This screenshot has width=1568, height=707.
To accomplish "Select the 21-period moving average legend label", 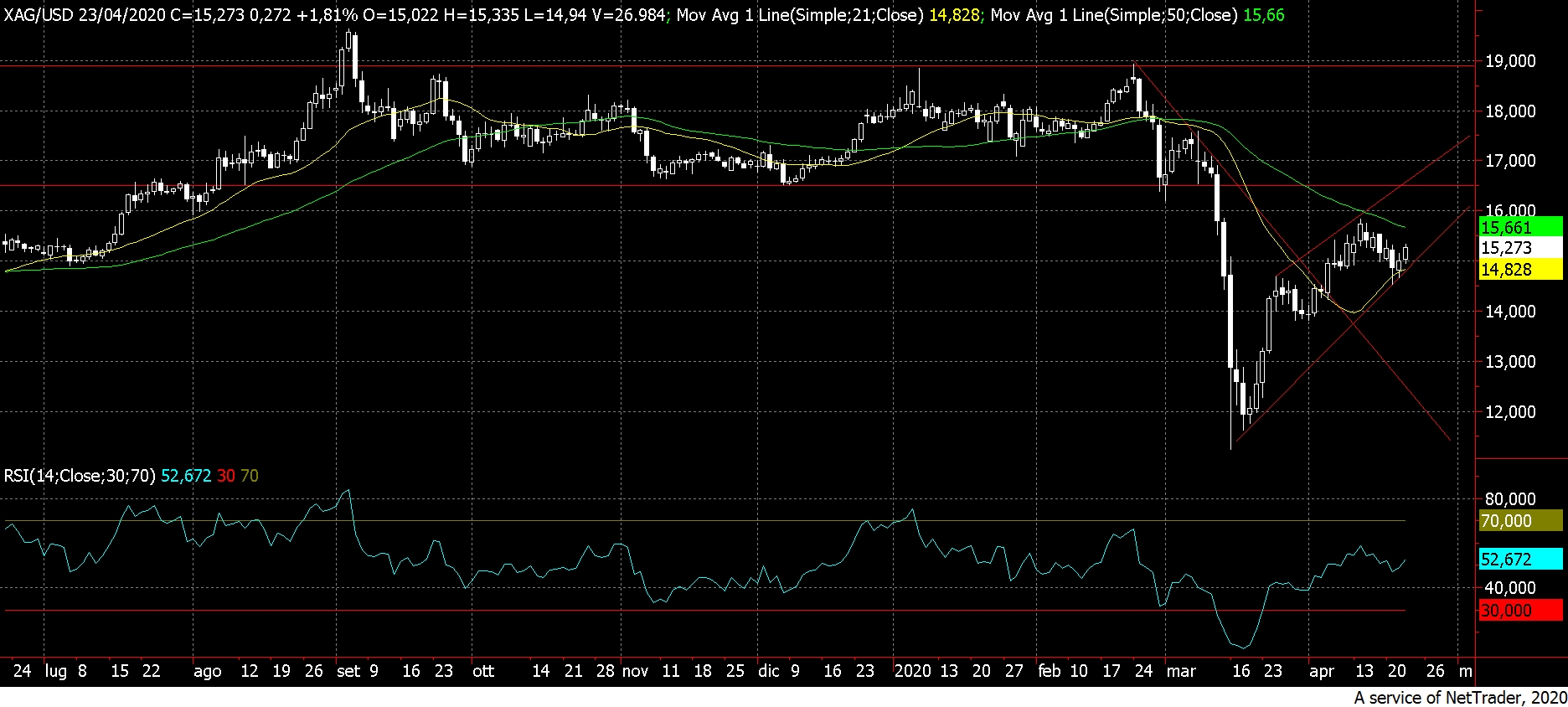I will click(x=800, y=15).
